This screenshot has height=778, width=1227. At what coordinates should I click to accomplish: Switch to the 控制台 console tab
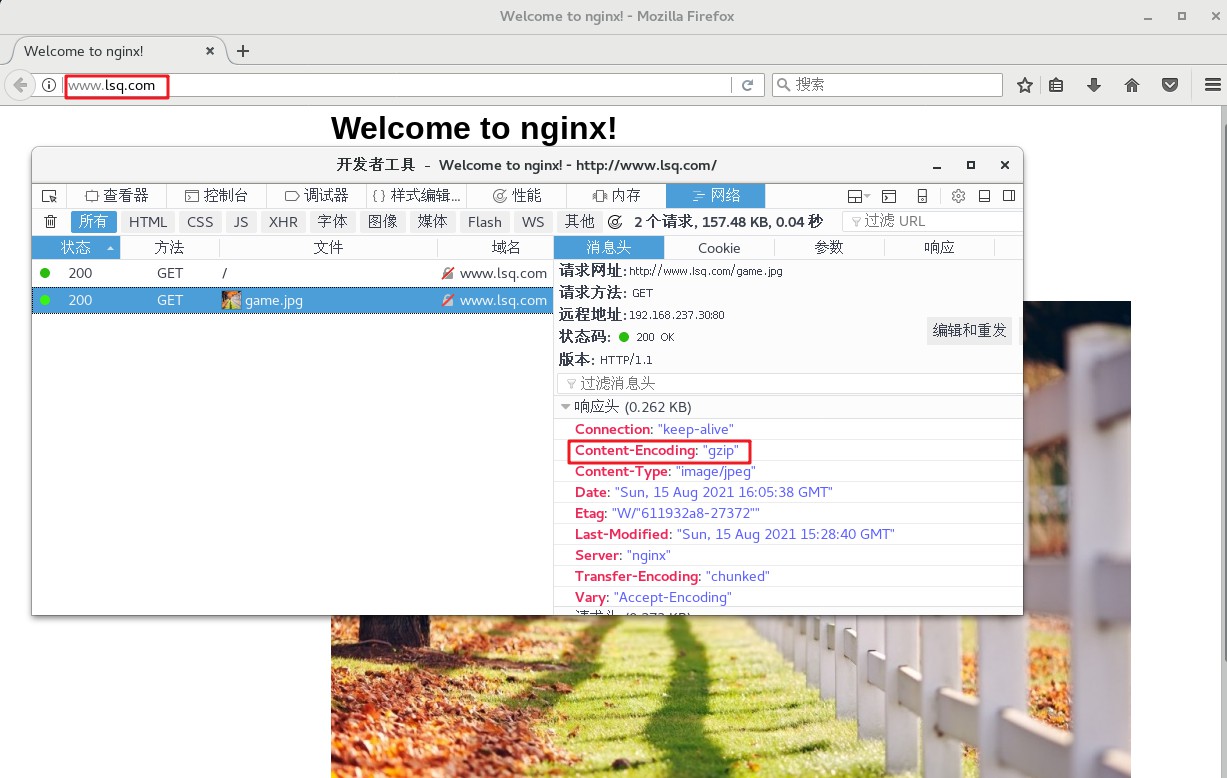(216, 196)
